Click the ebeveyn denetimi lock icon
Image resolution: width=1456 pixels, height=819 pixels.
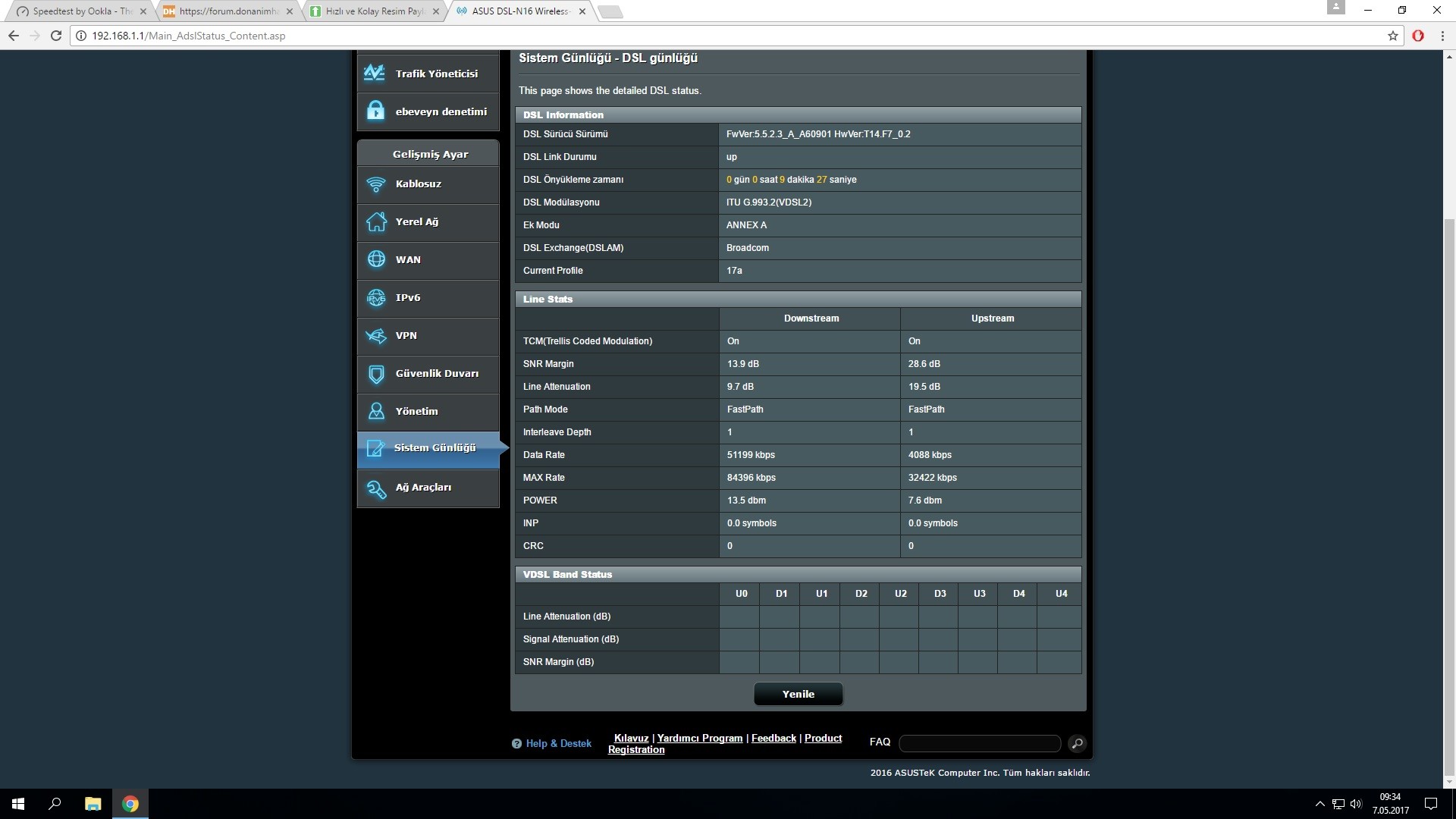pos(377,110)
